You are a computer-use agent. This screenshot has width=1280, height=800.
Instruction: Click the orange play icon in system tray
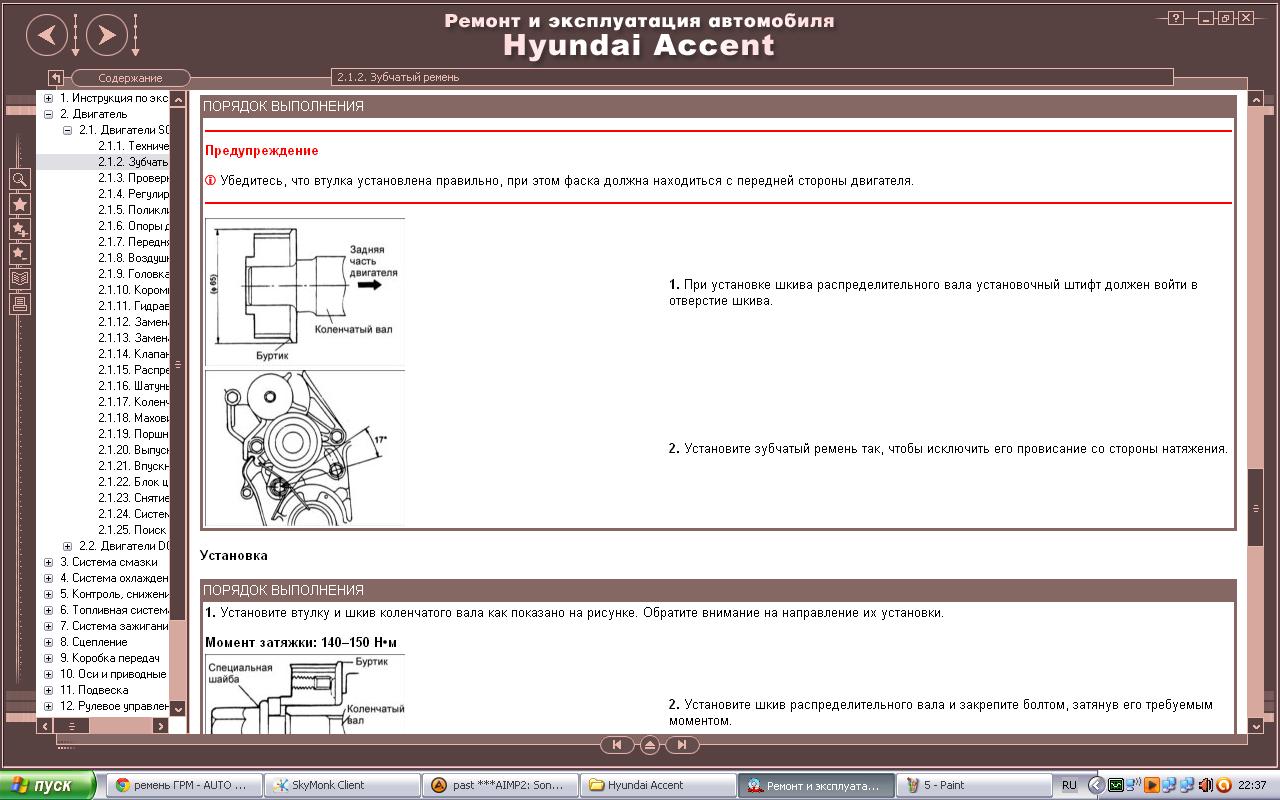[1152, 785]
